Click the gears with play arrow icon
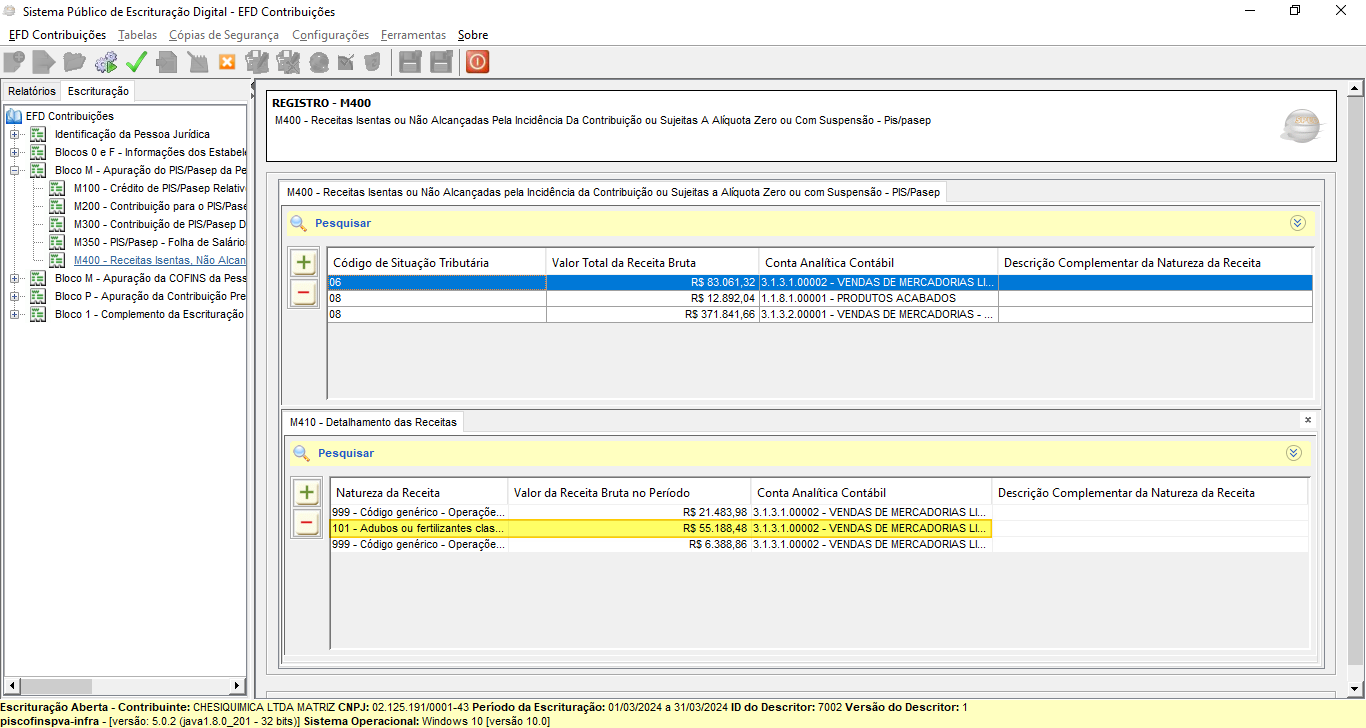The height and width of the screenshot is (728, 1366). coord(105,62)
